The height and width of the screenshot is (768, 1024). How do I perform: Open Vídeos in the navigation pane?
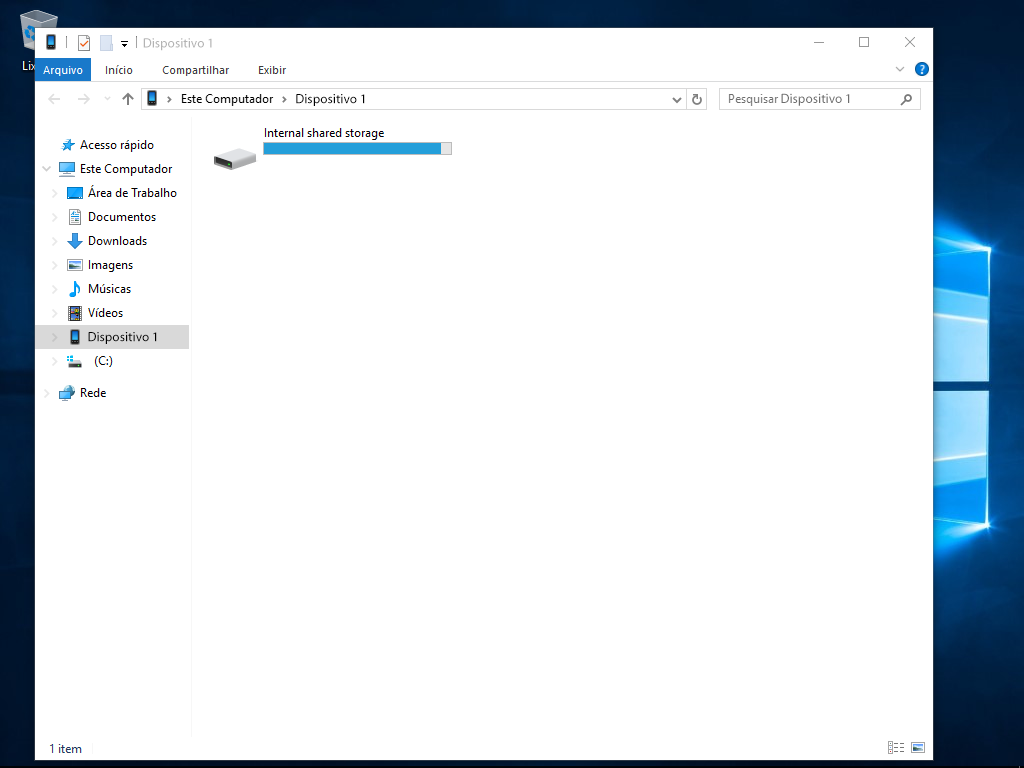(106, 313)
